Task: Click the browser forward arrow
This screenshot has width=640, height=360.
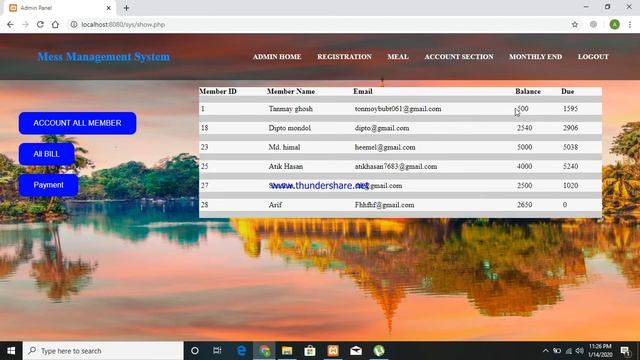Action: tap(25, 24)
